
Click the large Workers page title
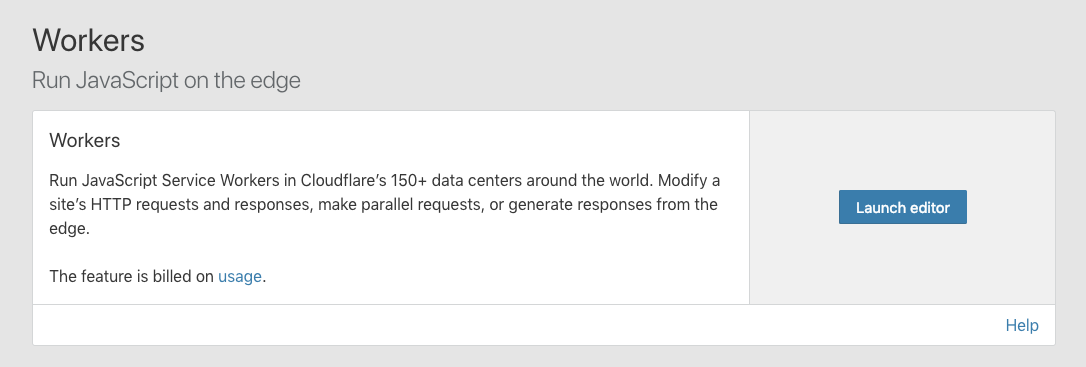(89, 40)
